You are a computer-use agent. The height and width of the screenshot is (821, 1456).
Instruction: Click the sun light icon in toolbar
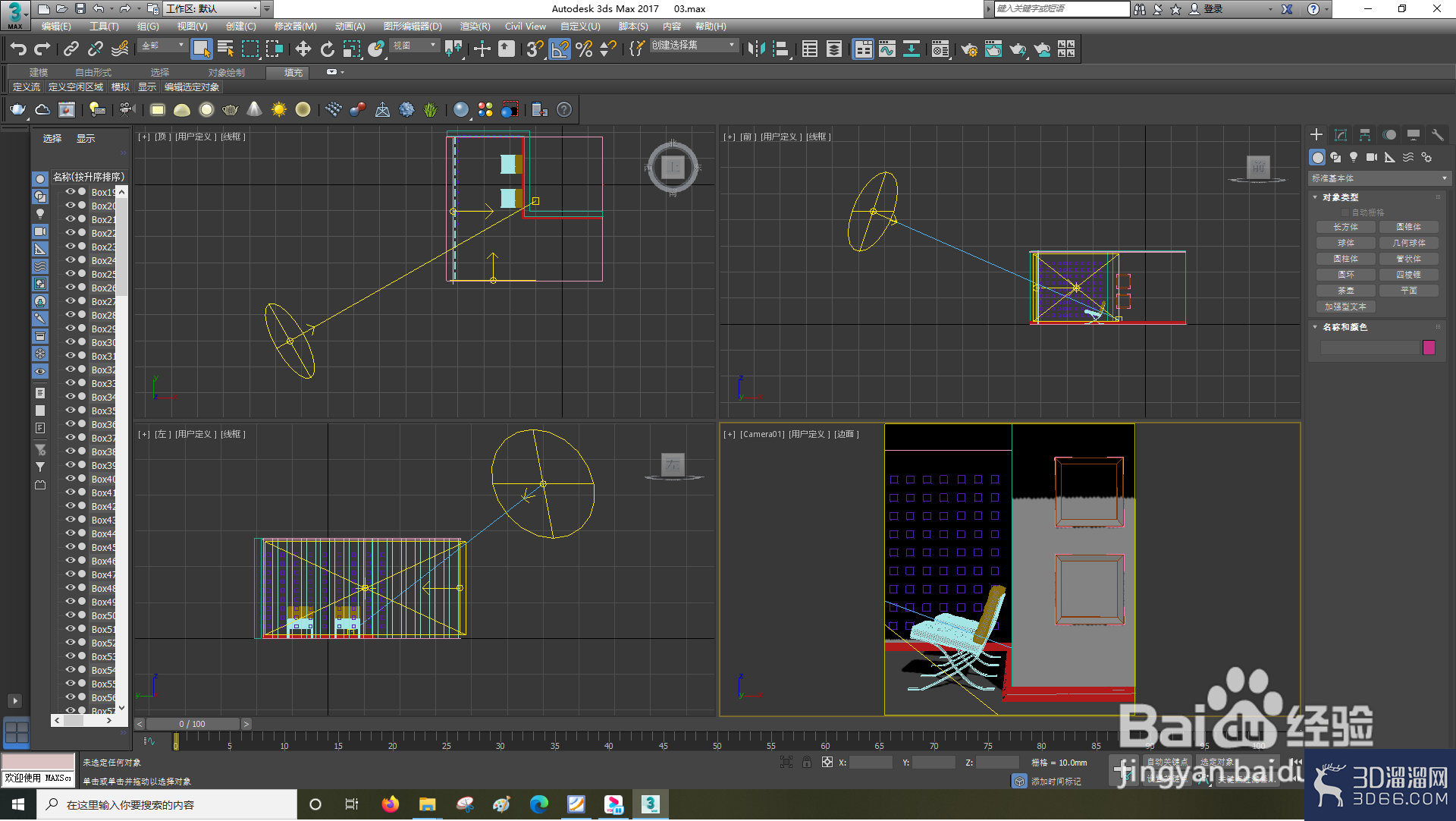point(279,109)
